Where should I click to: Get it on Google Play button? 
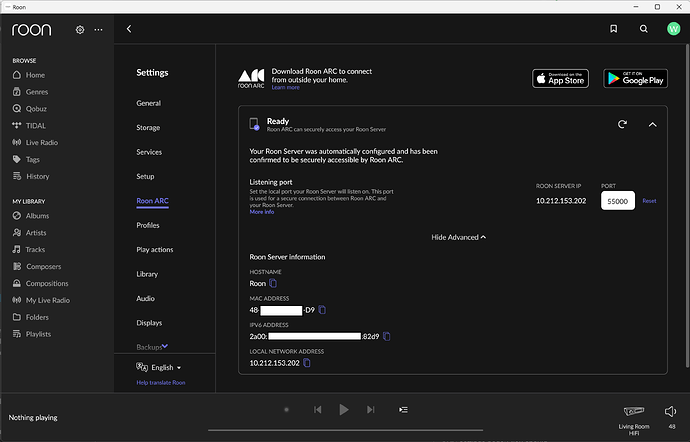[635, 78]
